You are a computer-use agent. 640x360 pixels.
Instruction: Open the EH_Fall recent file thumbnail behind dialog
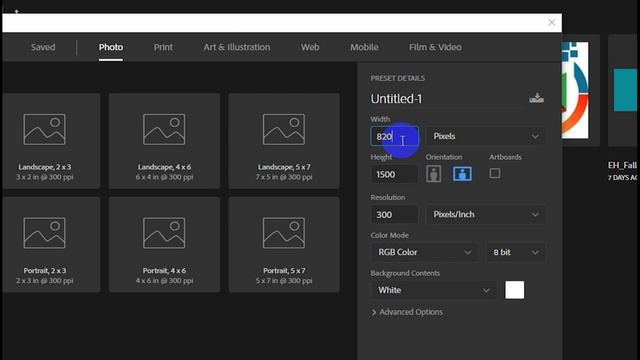point(623,91)
